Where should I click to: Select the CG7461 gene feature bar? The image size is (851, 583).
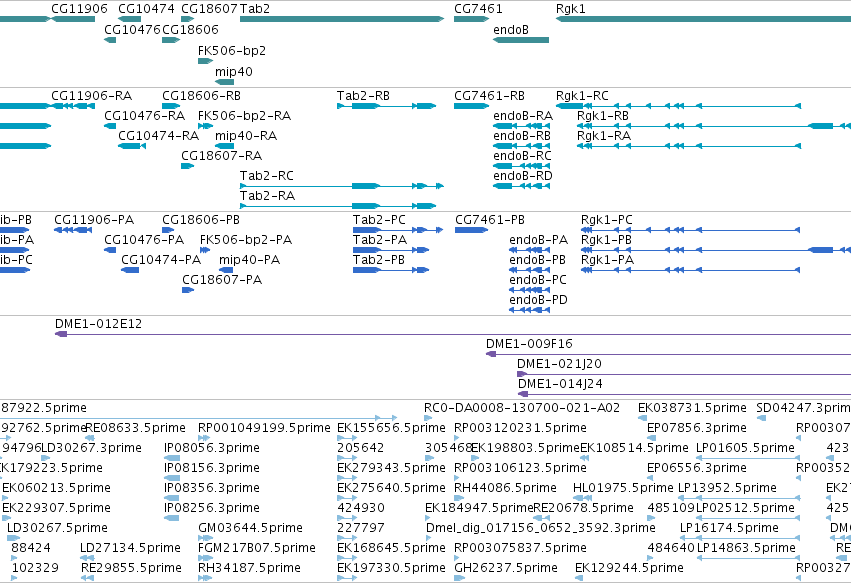pos(472,19)
